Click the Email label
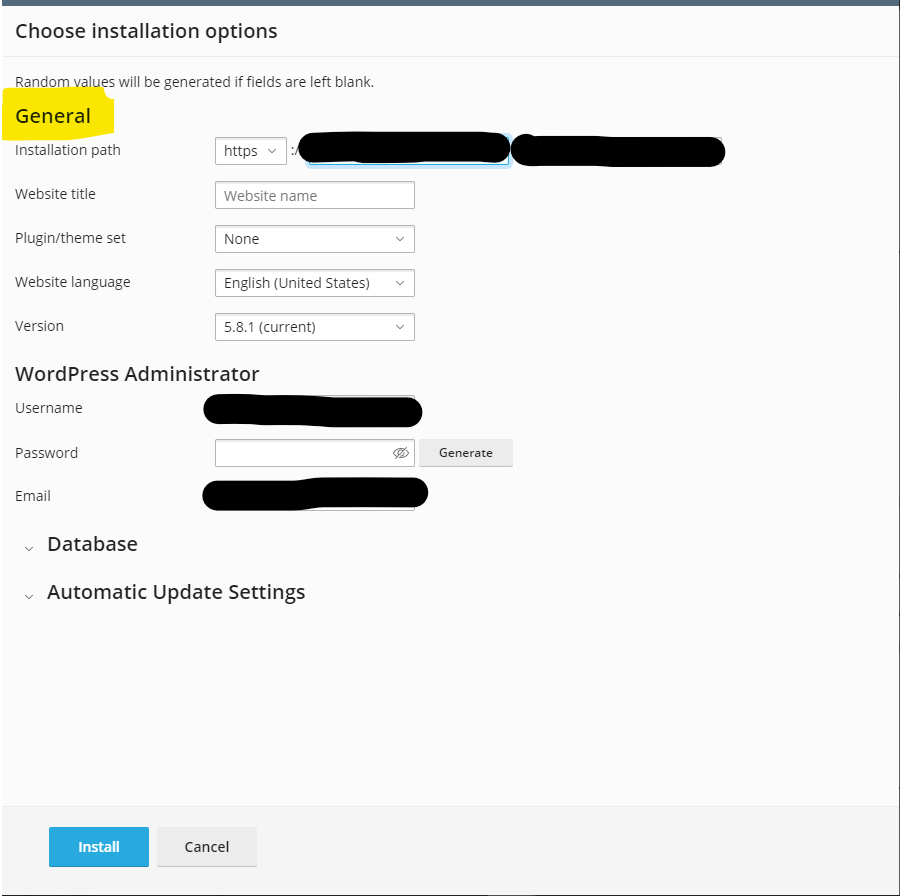 point(33,496)
